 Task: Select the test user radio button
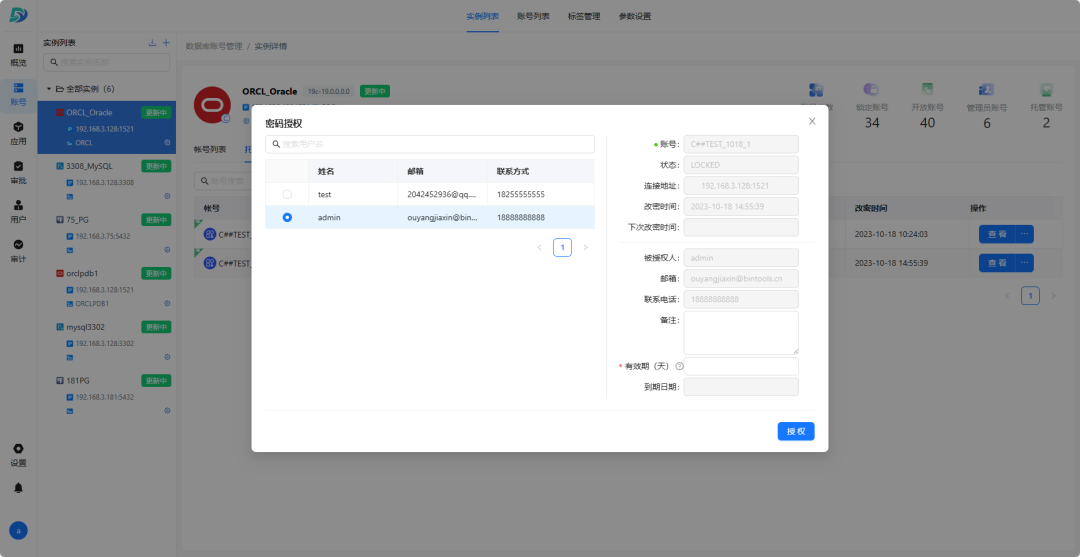(287, 194)
